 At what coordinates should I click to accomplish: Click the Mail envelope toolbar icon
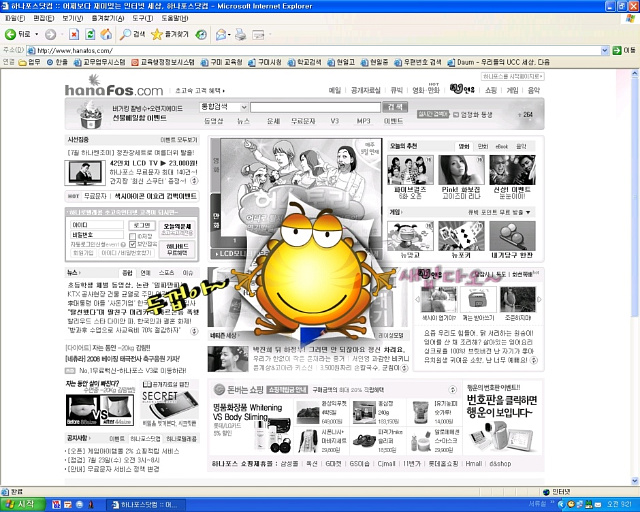click(221, 35)
